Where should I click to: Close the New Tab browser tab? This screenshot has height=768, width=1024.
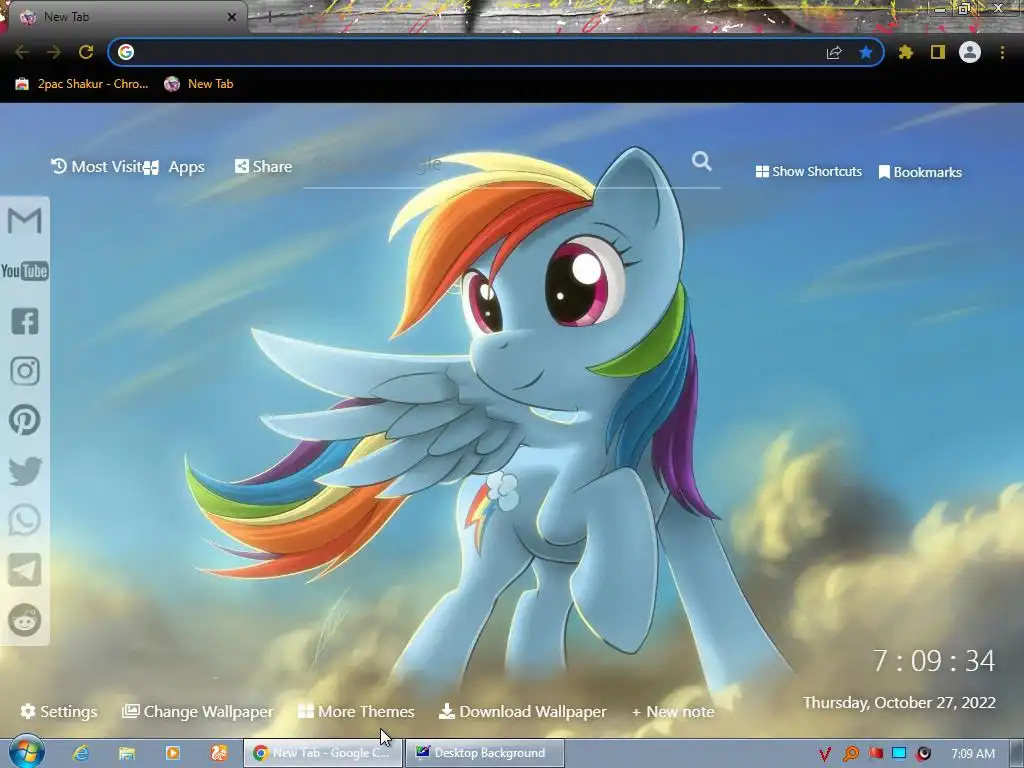pyautogui.click(x=232, y=17)
